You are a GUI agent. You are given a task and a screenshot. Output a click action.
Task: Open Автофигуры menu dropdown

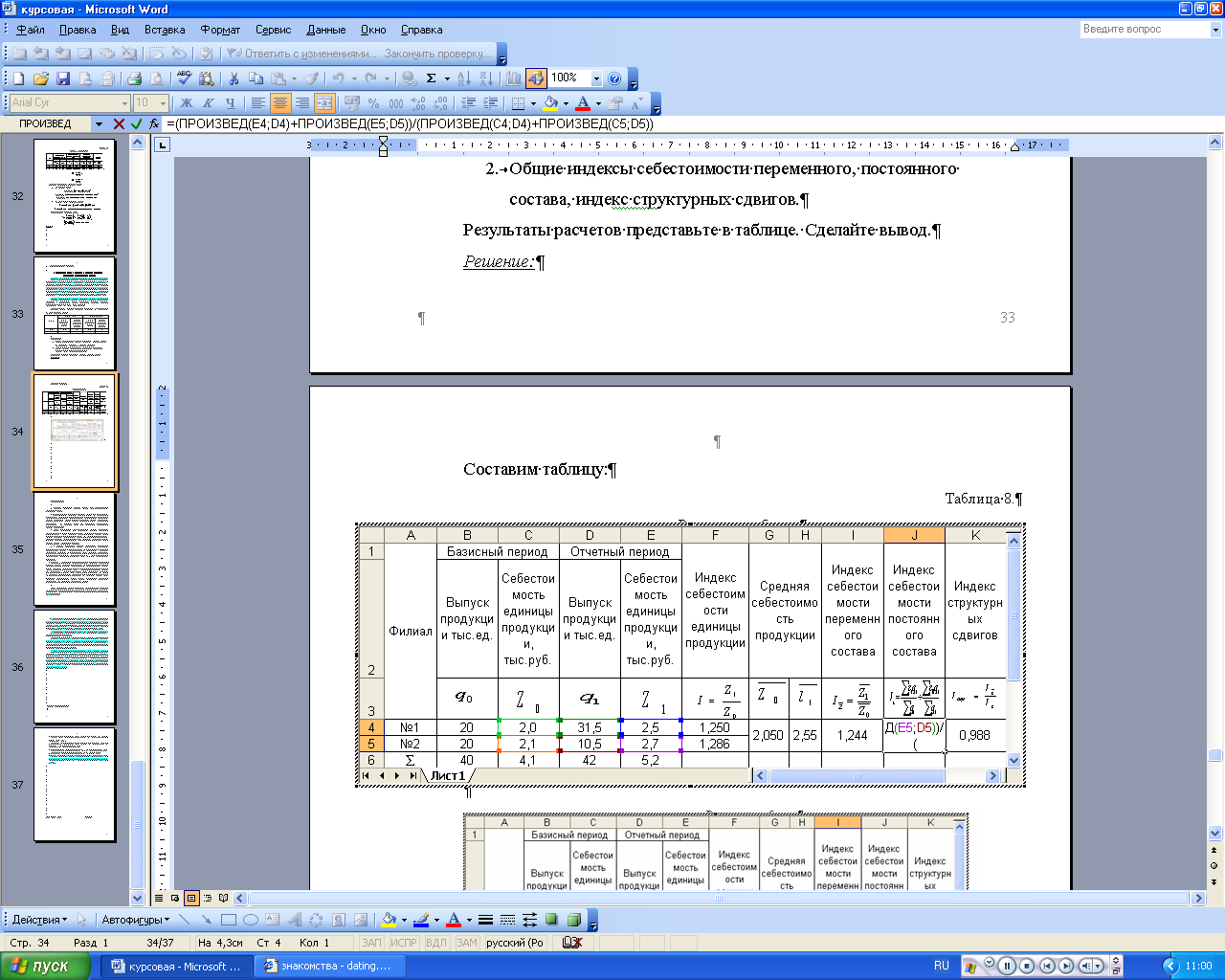(x=135, y=920)
